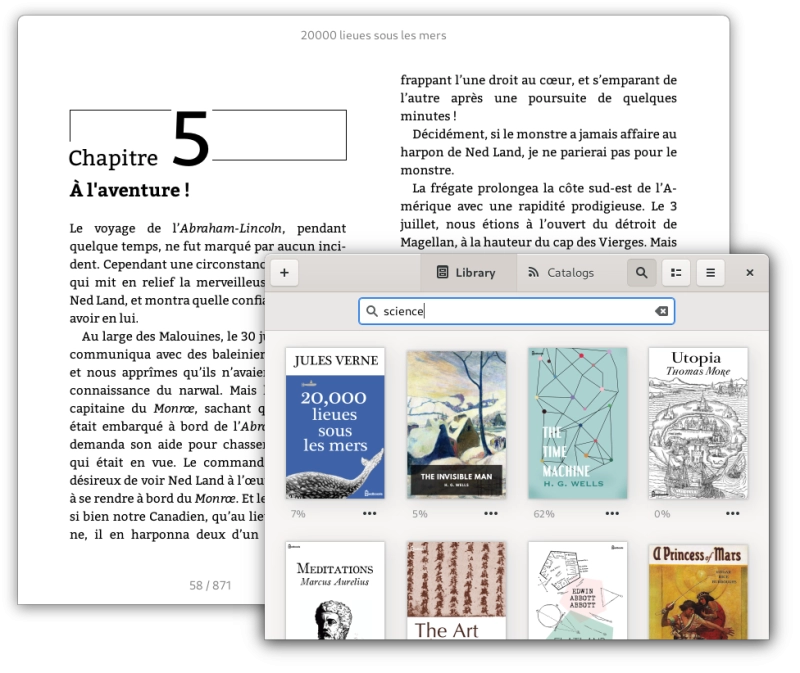Image resolution: width=800 pixels, height=673 pixels.
Task: Open A Princess of Mars cover
Action: tap(698, 591)
